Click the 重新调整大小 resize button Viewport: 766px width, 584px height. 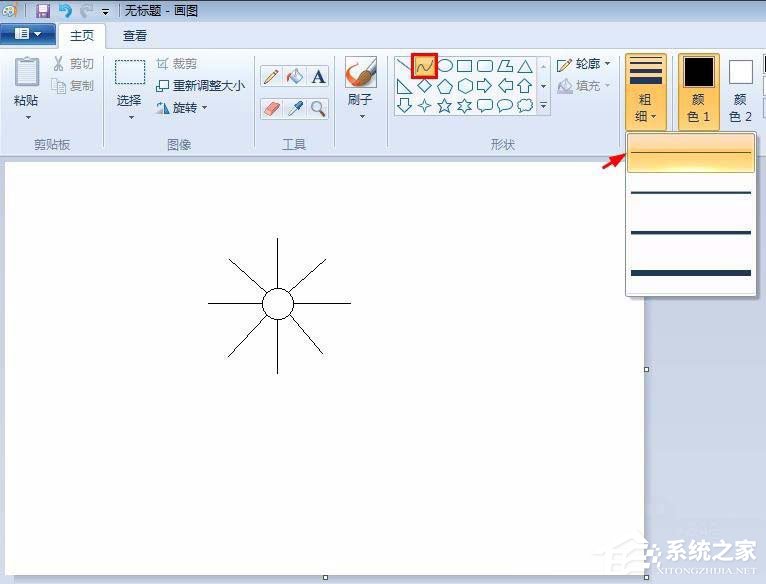[x=200, y=86]
